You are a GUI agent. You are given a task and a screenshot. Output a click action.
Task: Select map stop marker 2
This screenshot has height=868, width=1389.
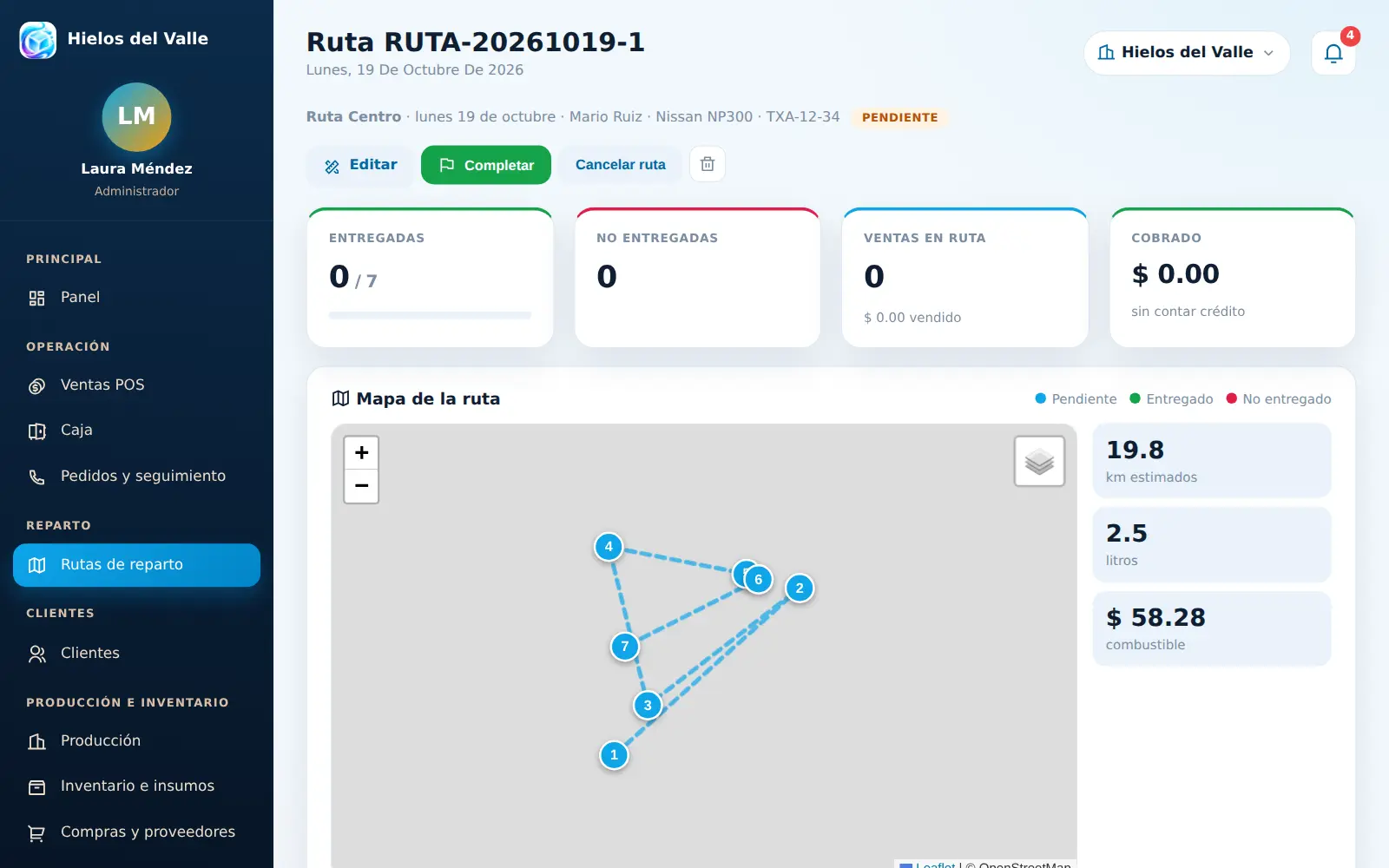coord(800,589)
